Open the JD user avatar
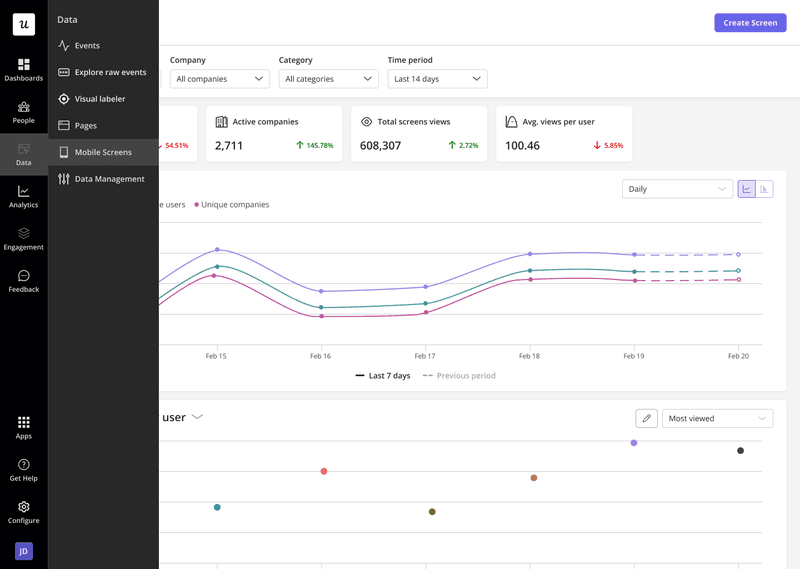Viewport: 800px width, 569px height. [24, 551]
